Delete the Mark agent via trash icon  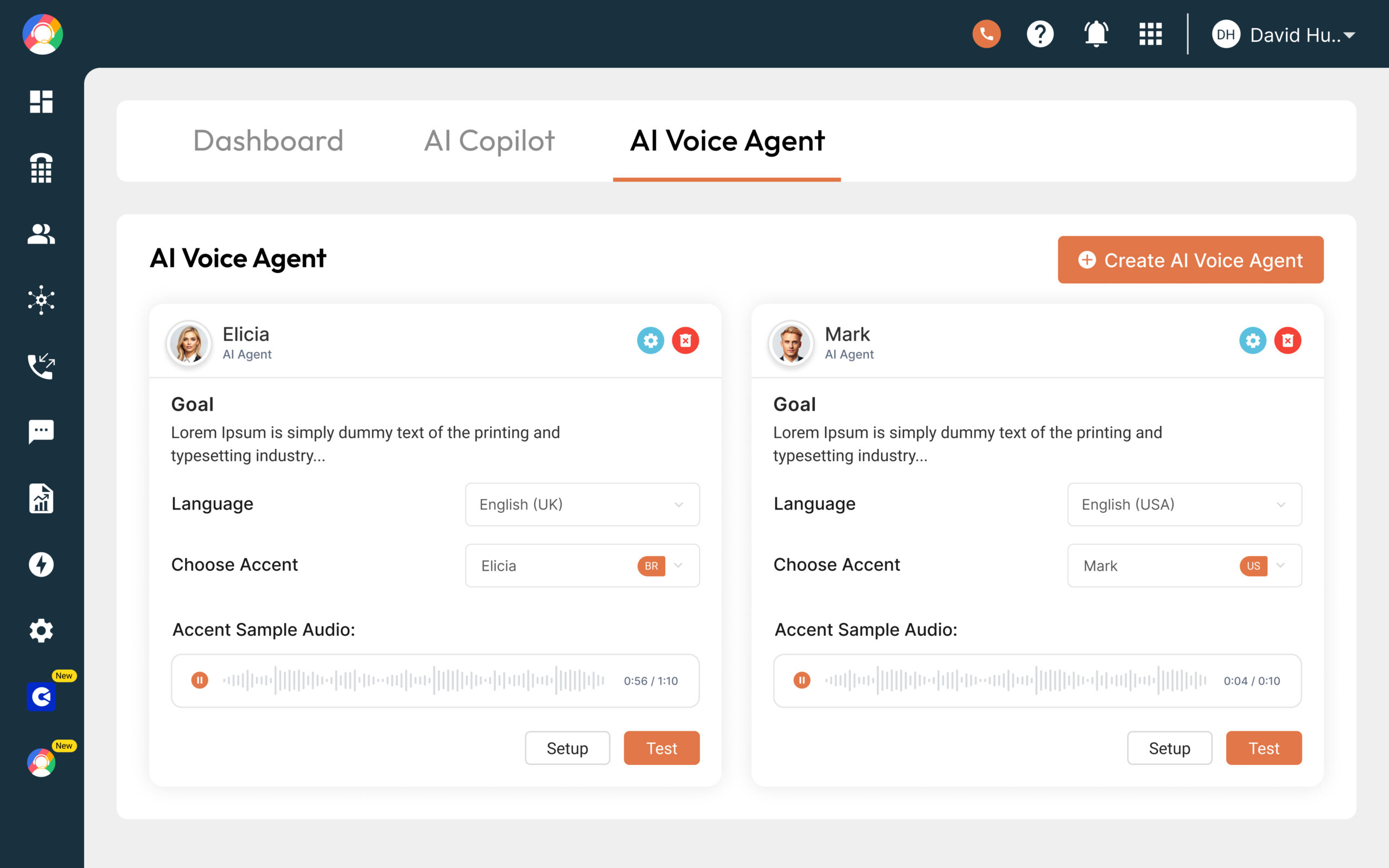tap(1288, 341)
